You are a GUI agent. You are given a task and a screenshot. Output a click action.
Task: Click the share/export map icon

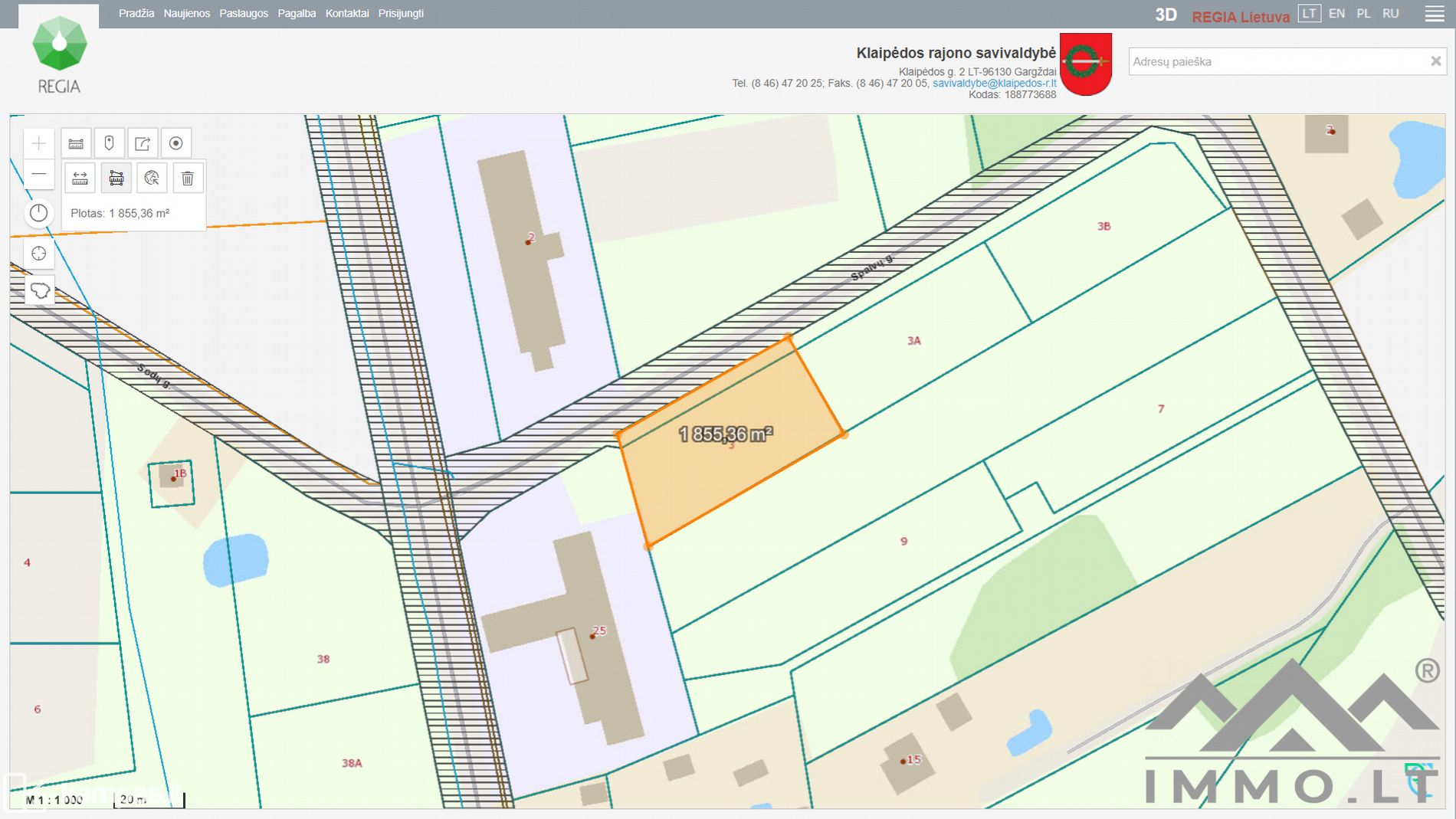[143, 143]
